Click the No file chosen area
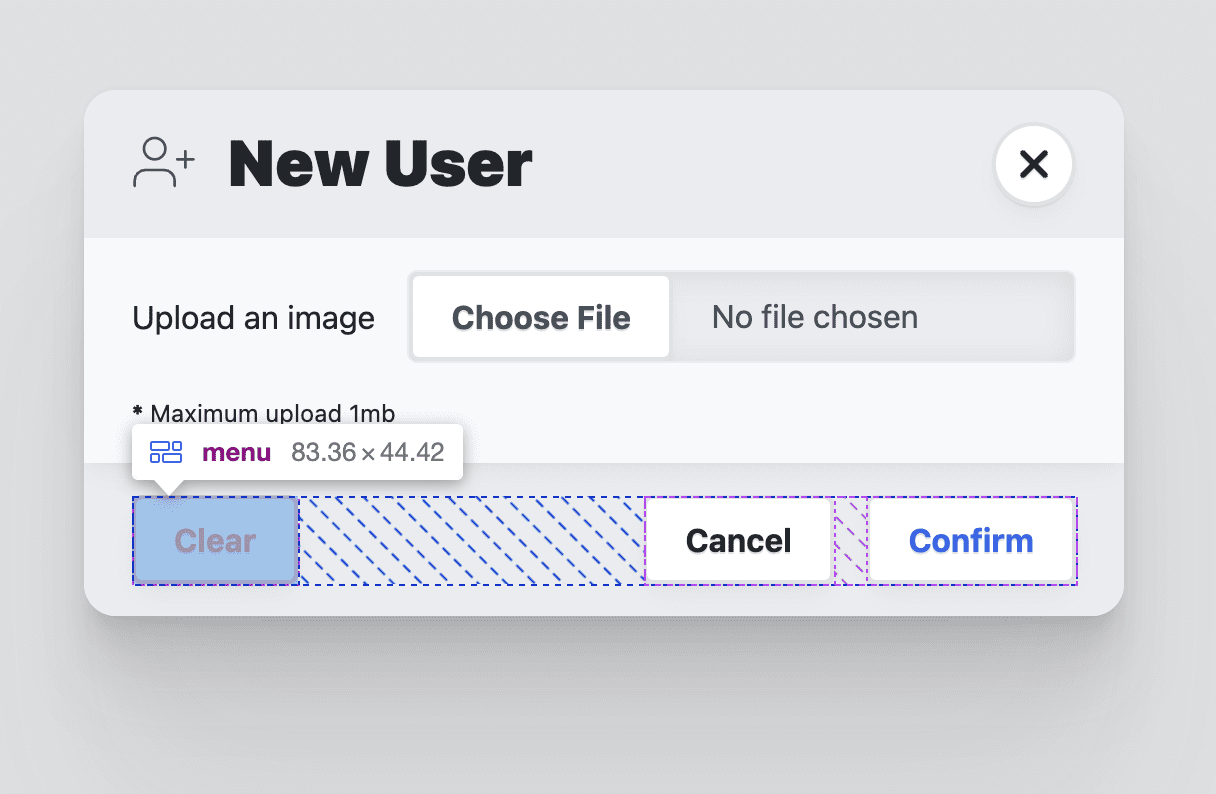1216x794 pixels. click(813, 317)
